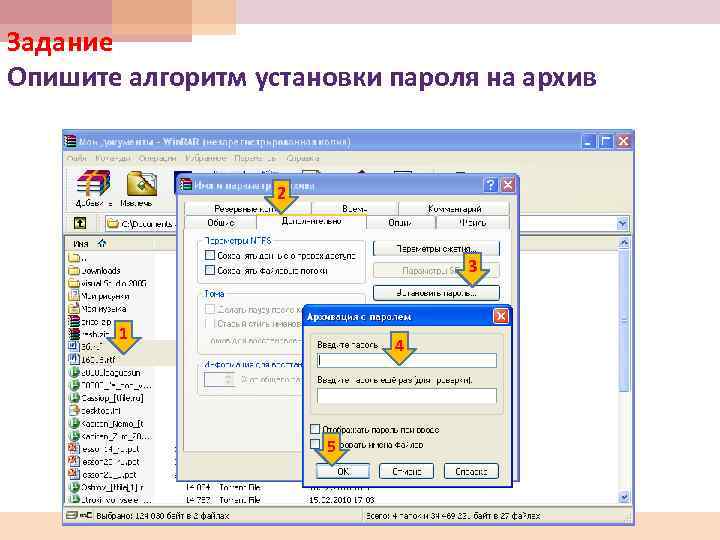Viewport: 720px width, 540px height.
Task: Select the Kapitan_Nemo torrent file icon
Action: 73,423
